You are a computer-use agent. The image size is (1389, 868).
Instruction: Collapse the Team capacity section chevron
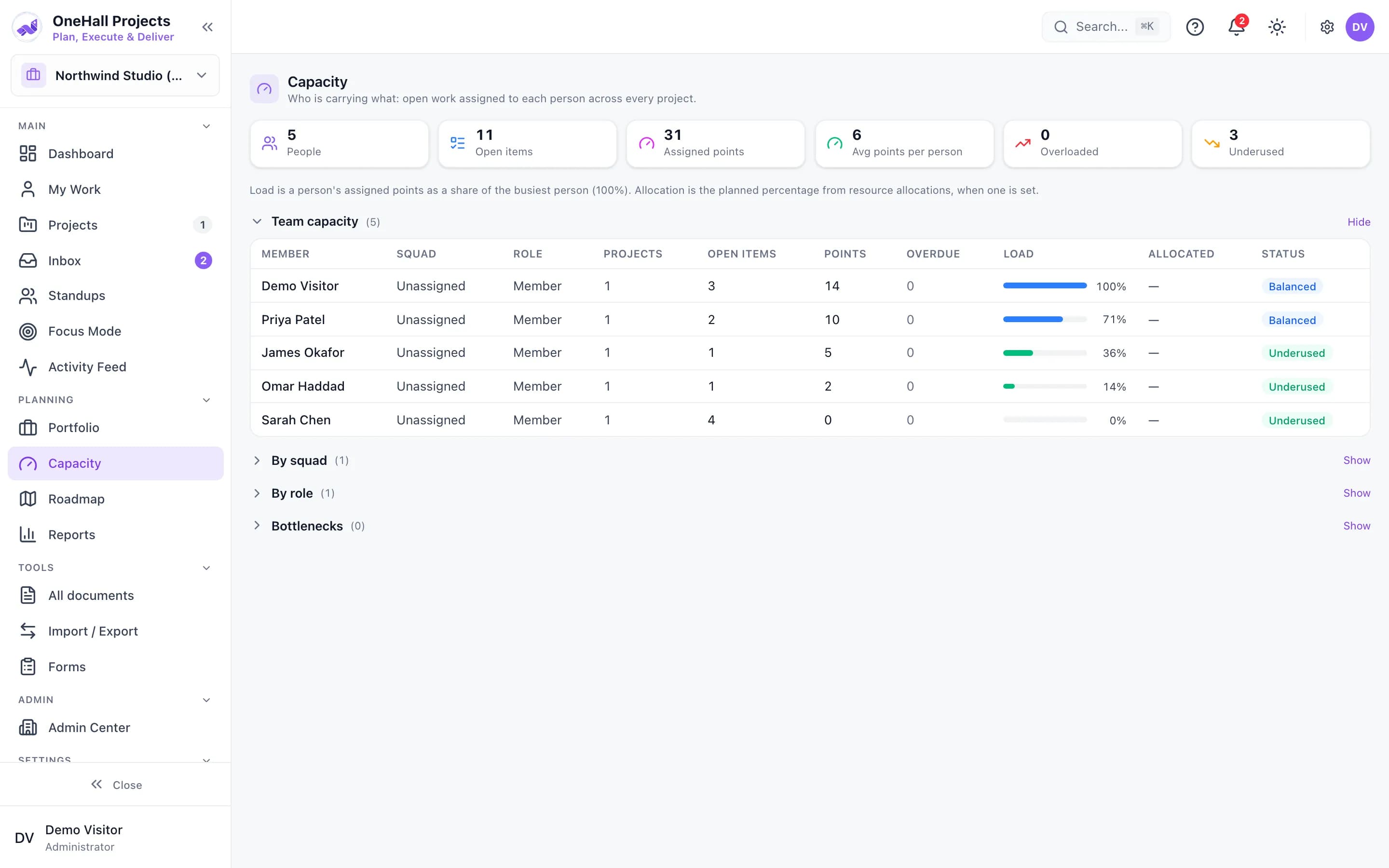pyautogui.click(x=257, y=222)
